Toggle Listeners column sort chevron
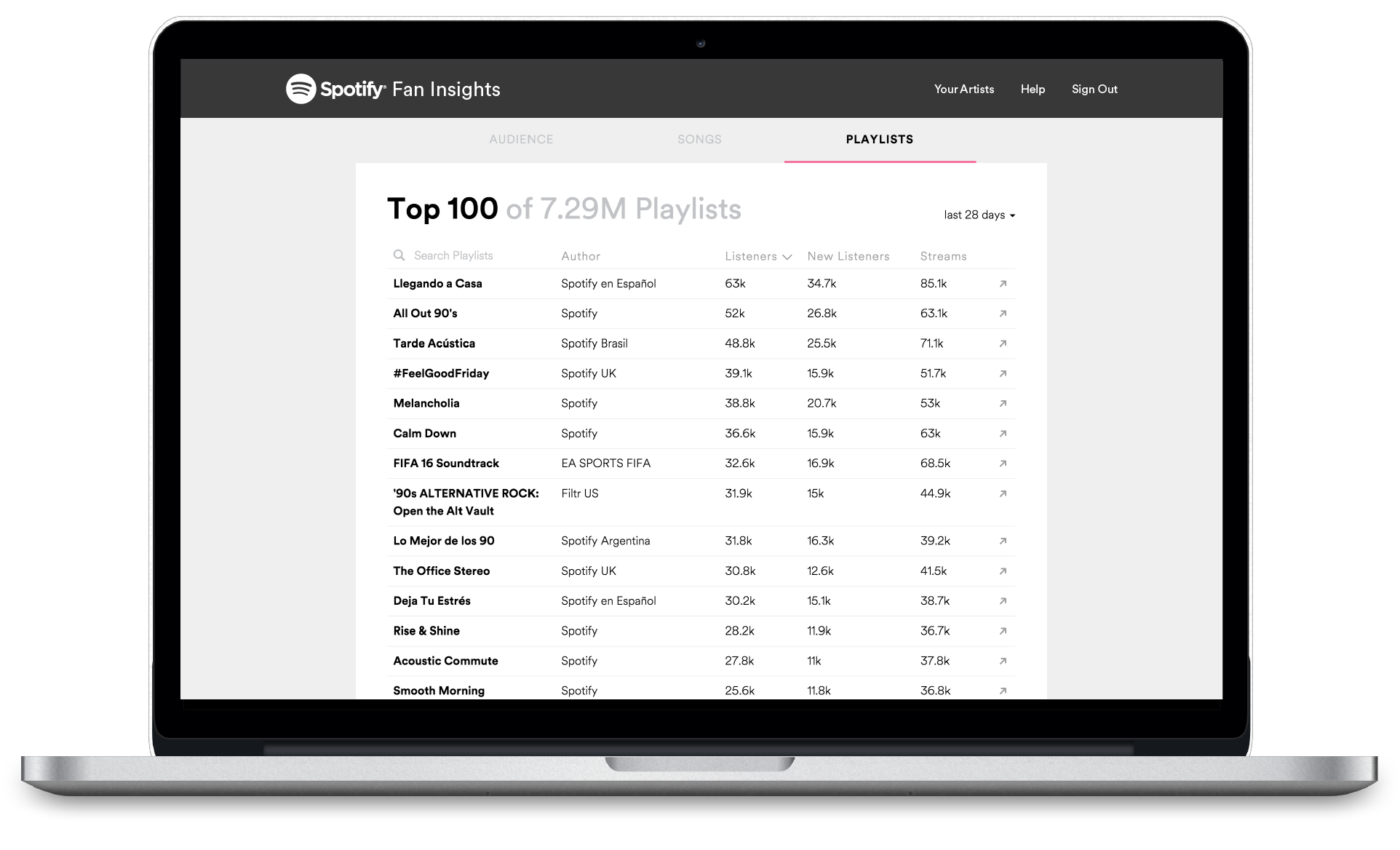This screenshot has width=1400, height=850. point(787,257)
